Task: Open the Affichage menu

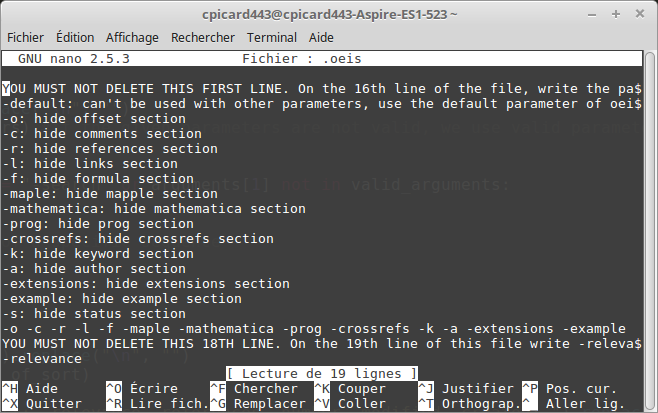Action: (x=132, y=37)
